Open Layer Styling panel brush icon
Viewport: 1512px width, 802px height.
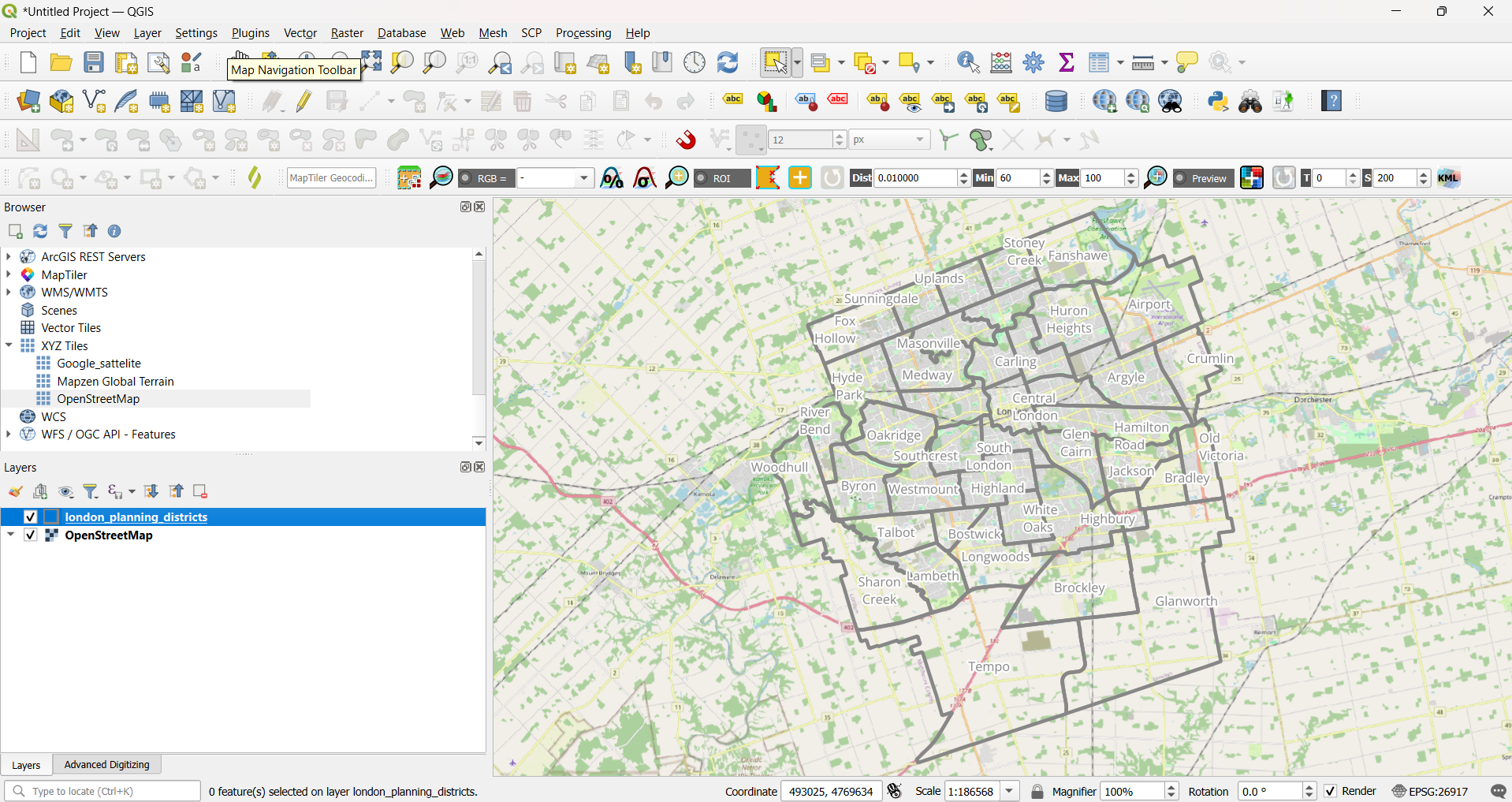coord(15,492)
